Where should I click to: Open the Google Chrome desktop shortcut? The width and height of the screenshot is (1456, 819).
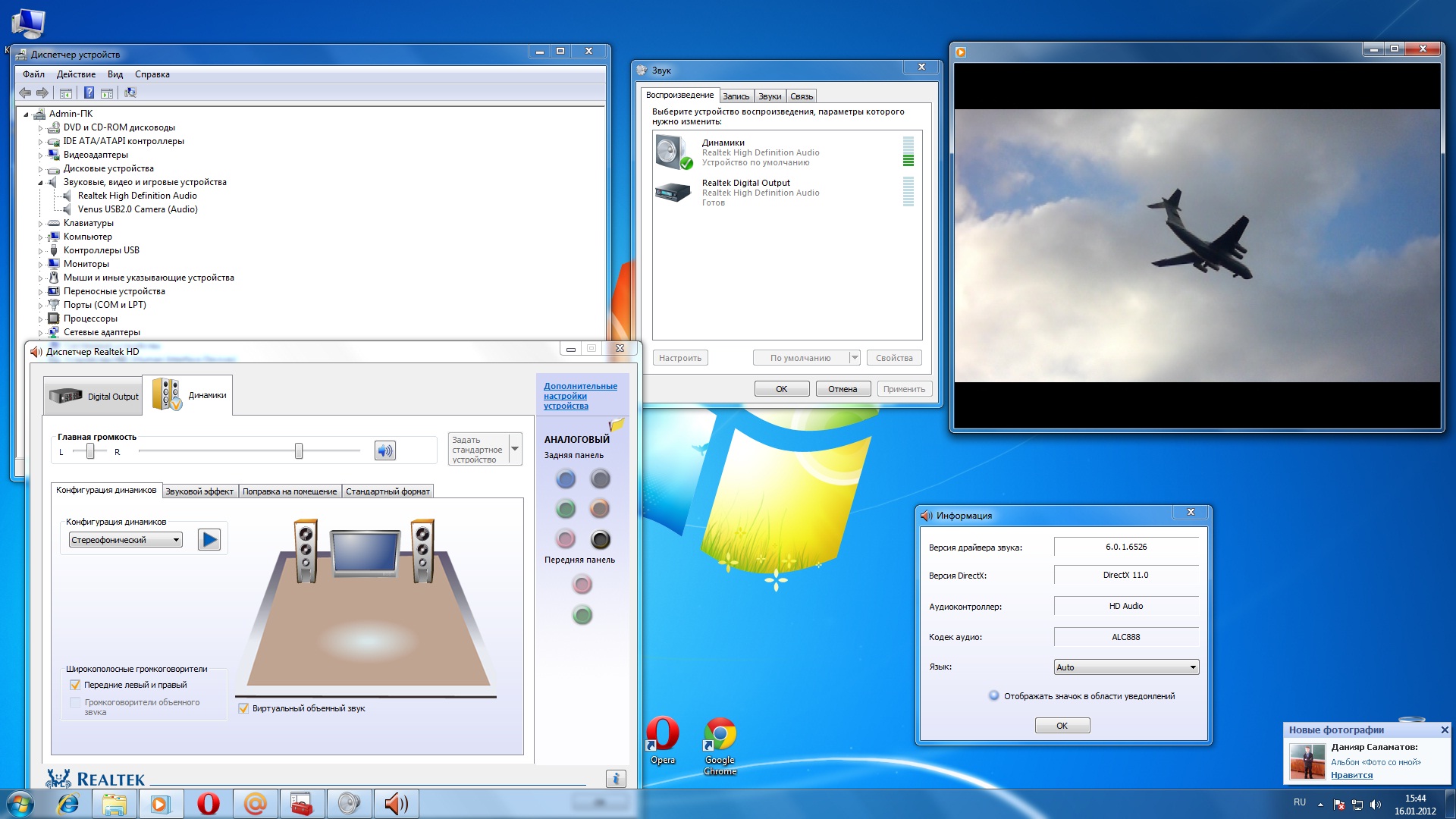[x=720, y=746]
